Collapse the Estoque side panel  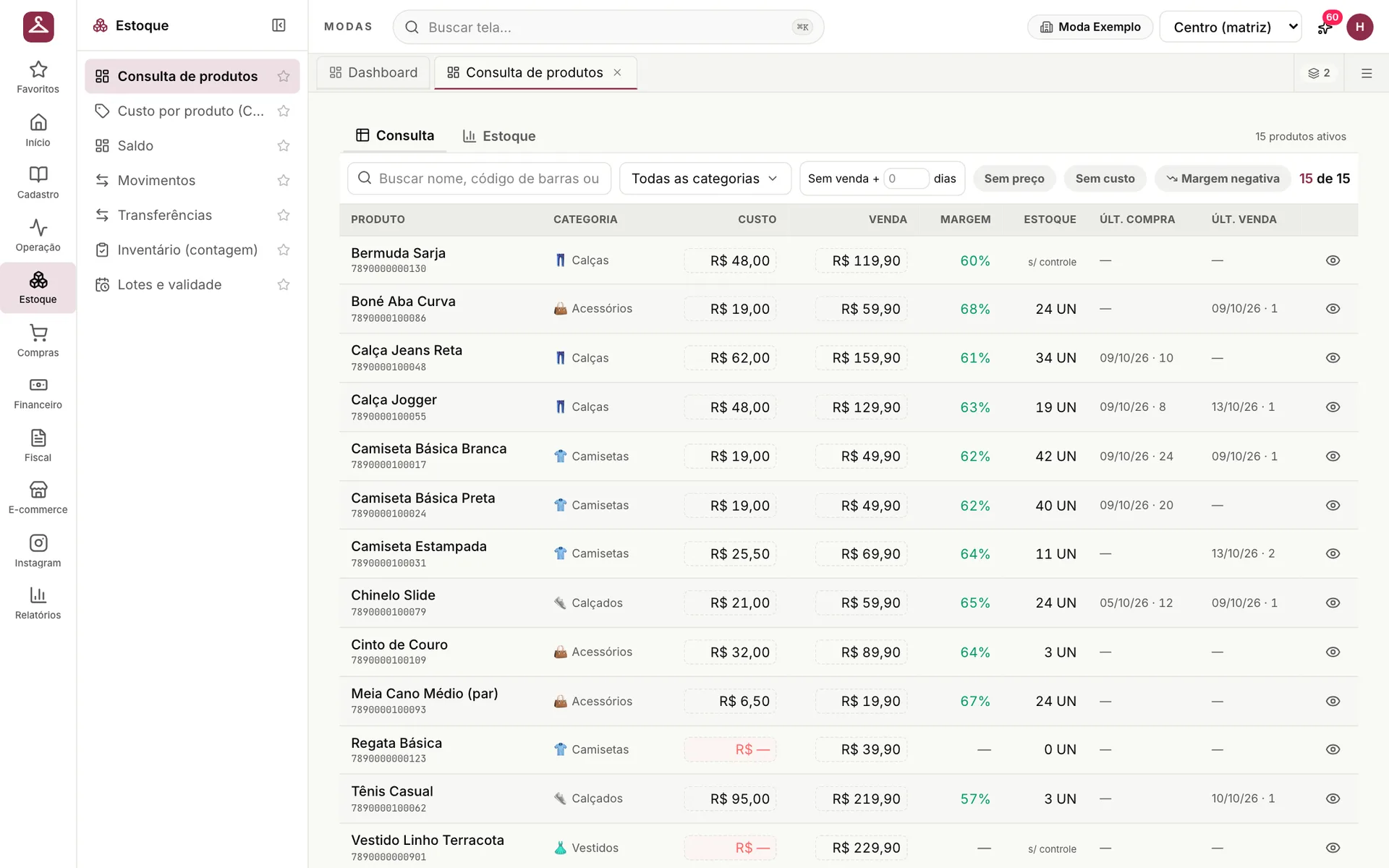pos(279,25)
